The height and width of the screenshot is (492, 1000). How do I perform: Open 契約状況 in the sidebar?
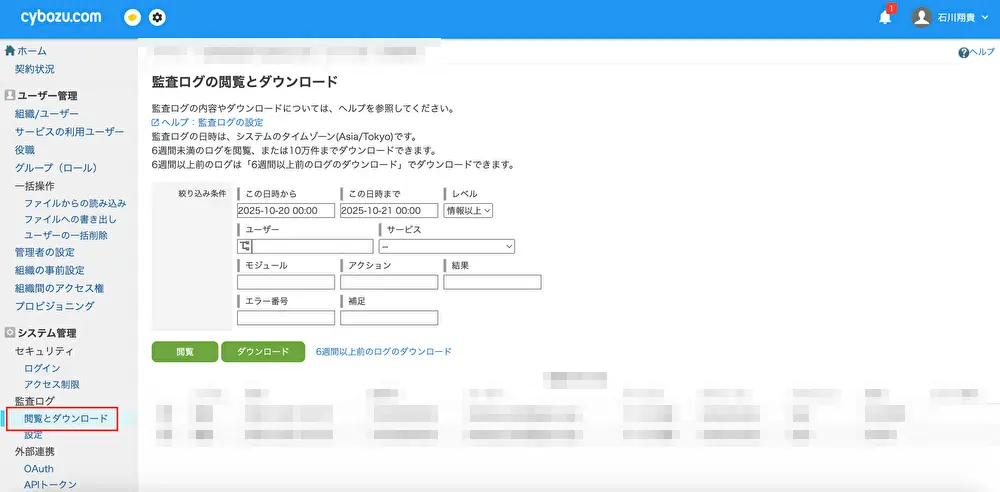35,69
